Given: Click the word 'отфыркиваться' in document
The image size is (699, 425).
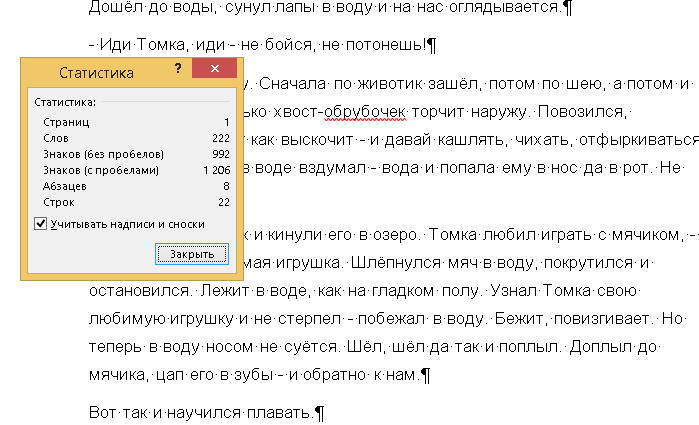Looking at the screenshot, I should (639, 140).
